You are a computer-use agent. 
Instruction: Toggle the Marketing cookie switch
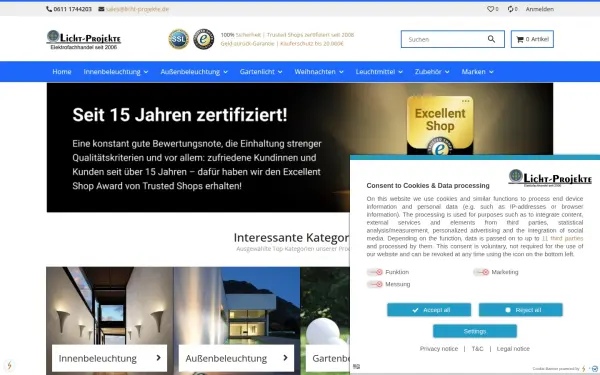point(481,272)
